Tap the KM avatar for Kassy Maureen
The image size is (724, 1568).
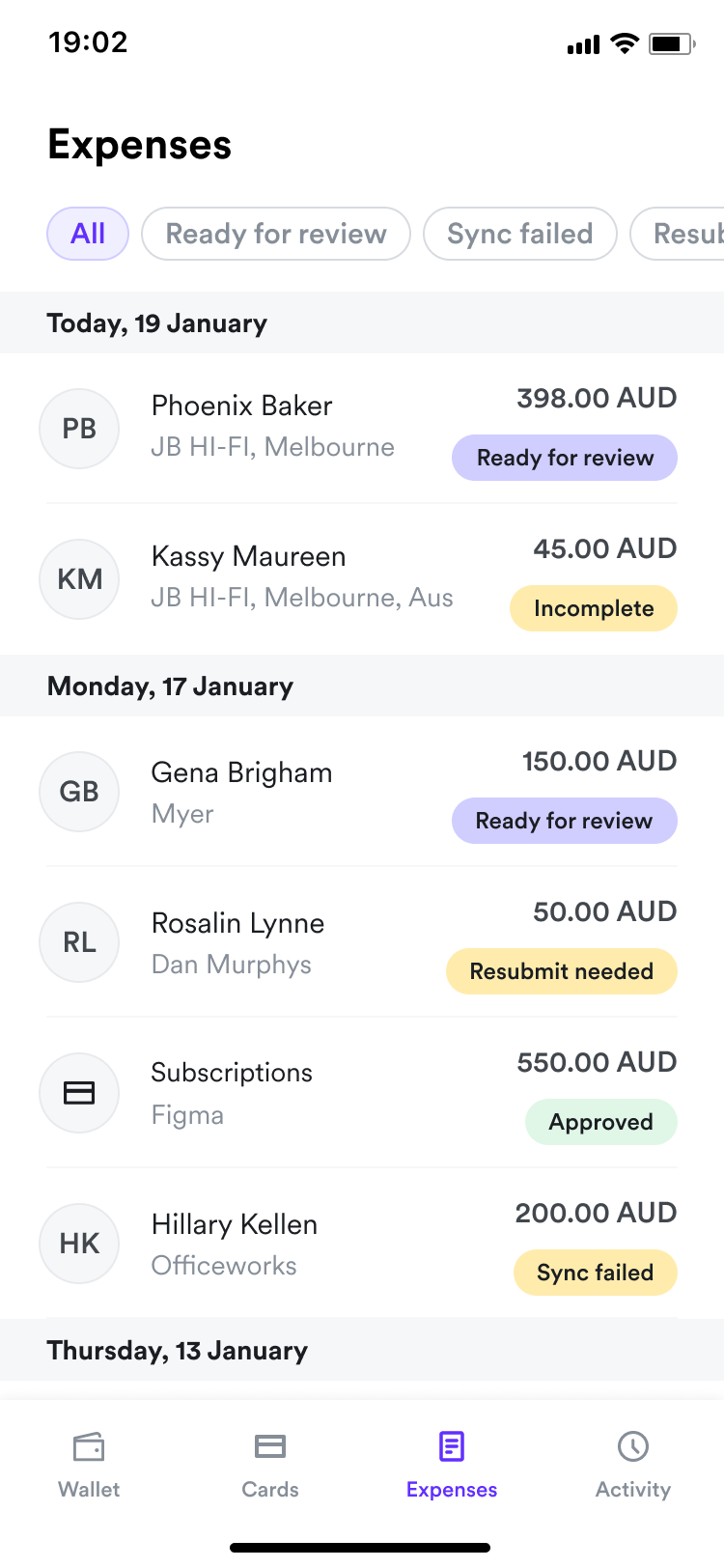[79, 579]
